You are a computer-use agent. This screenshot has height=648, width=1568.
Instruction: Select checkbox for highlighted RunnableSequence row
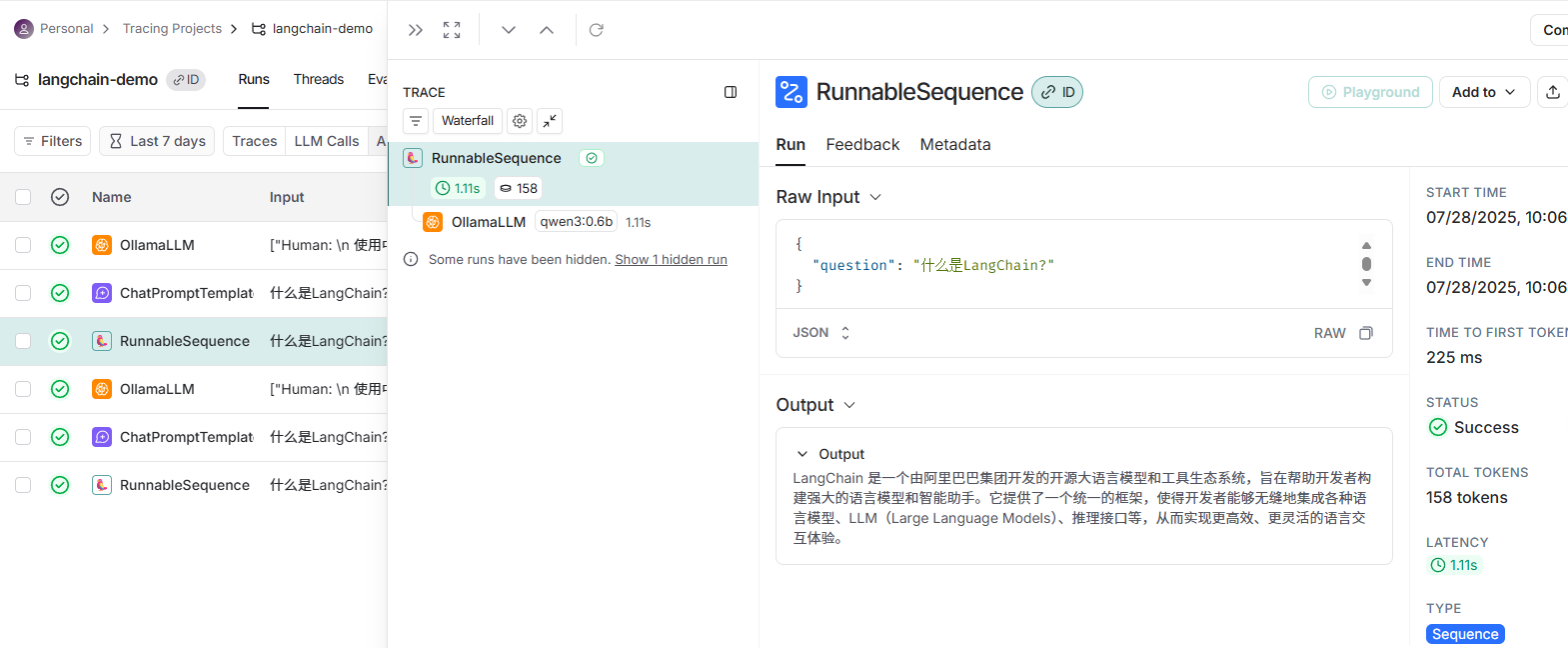pos(23,341)
